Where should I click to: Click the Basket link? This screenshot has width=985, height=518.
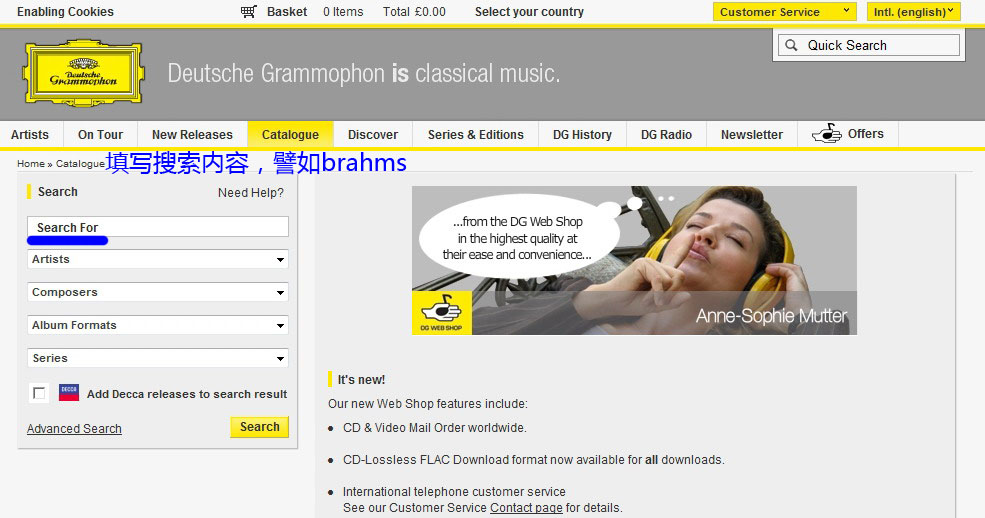(287, 11)
